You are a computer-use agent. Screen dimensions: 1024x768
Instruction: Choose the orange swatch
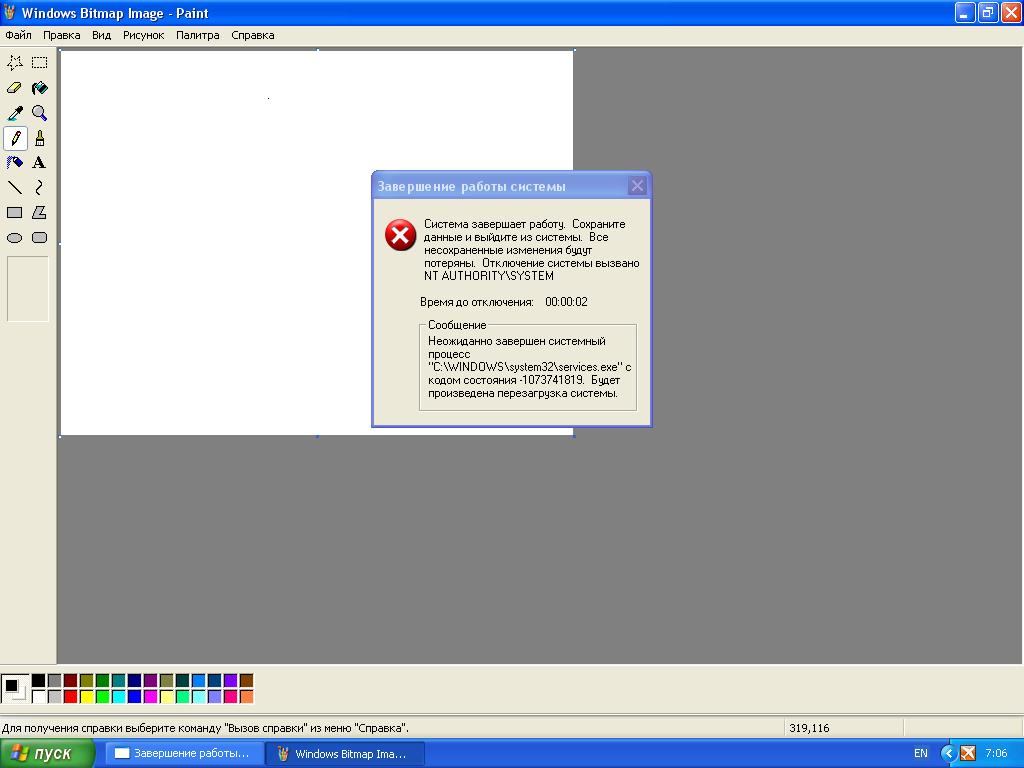coord(247,697)
